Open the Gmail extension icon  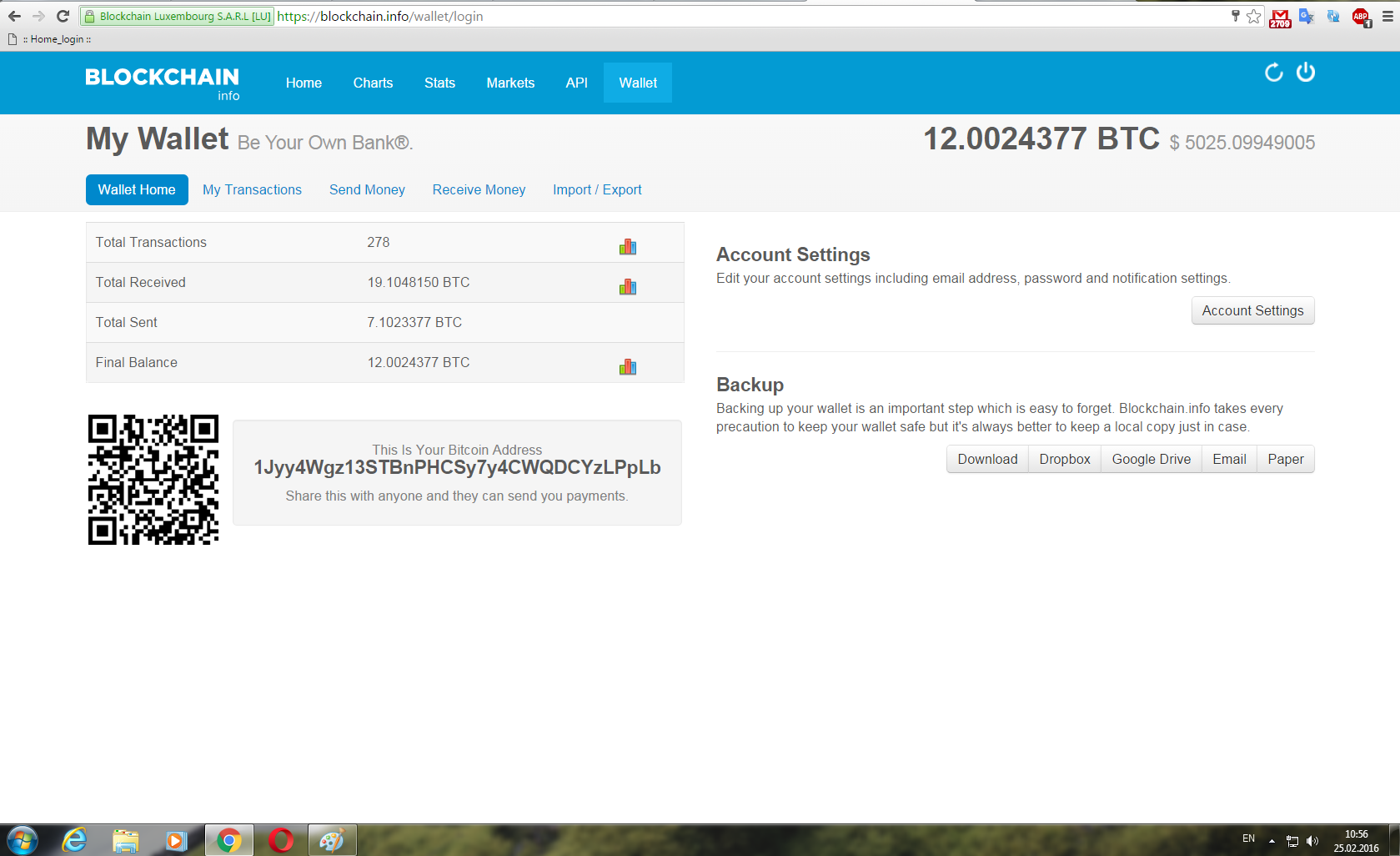[1280, 18]
